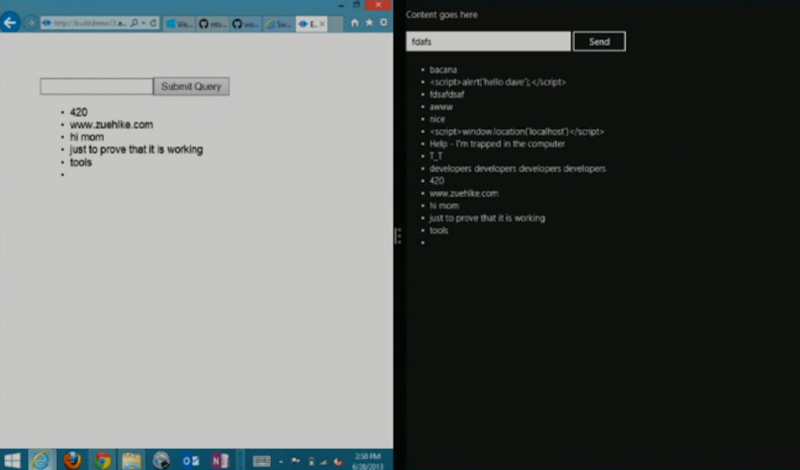
Task: Switch to the 'wo...' GitHub tab
Action: coord(245,24)
